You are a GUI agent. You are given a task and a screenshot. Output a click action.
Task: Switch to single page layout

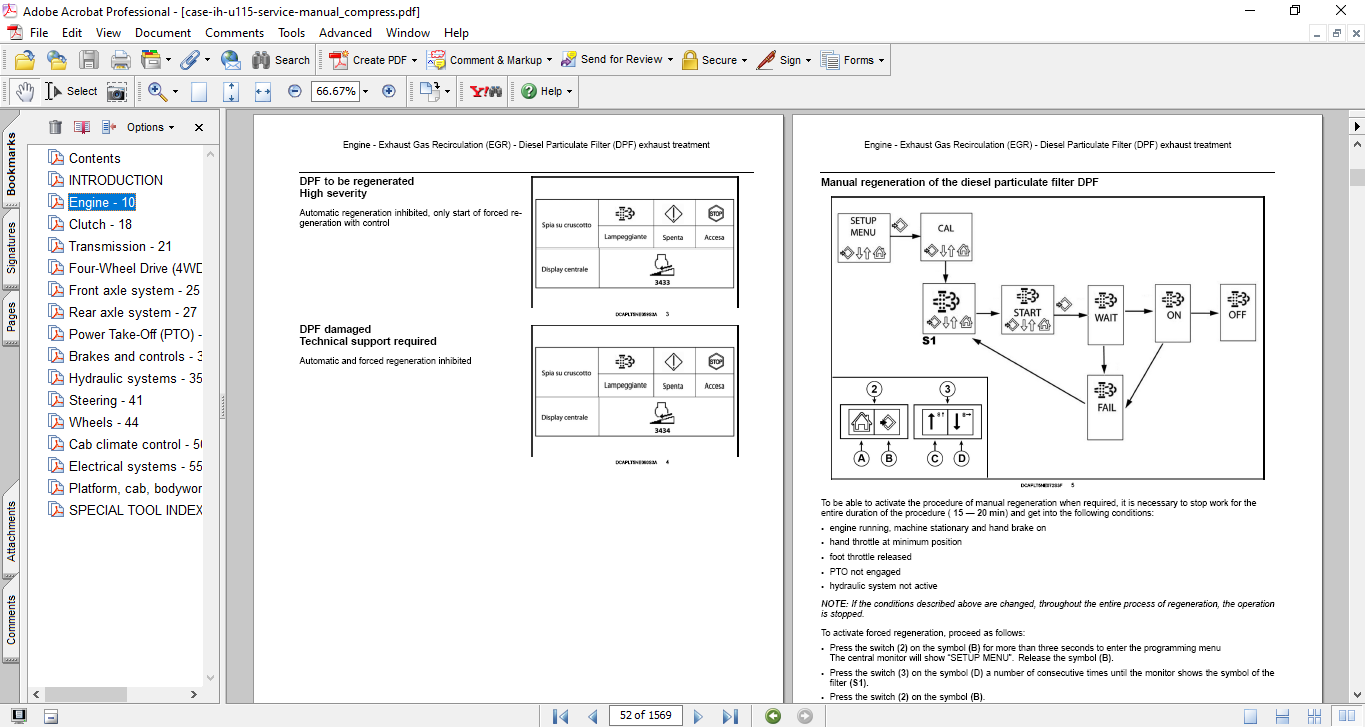click(x=1250, y=716)
